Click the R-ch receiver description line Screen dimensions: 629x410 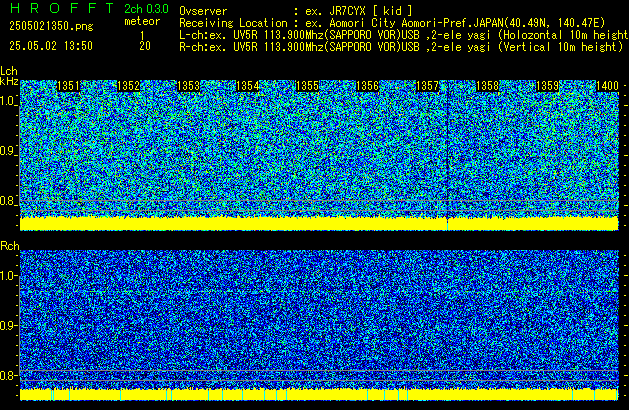coord(401,47)
